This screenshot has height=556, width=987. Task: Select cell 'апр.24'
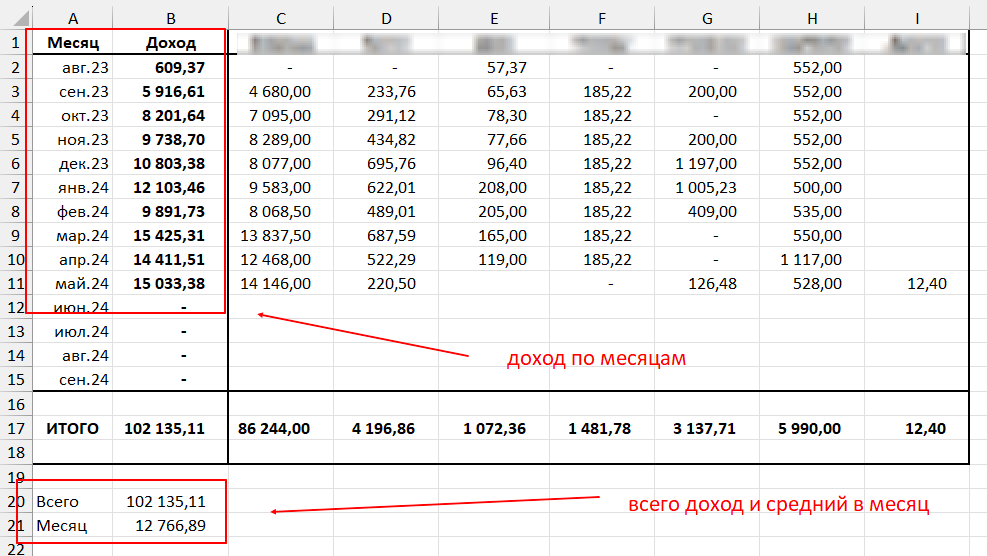coord(72,259)
